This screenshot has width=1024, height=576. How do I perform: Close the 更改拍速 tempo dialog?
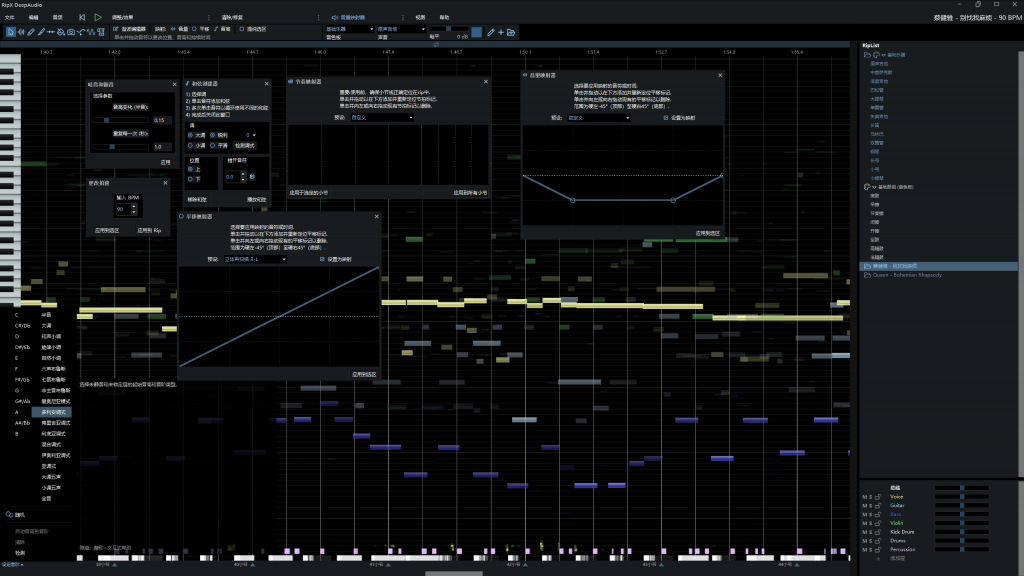pyautogui.click(x=165, y=183)
